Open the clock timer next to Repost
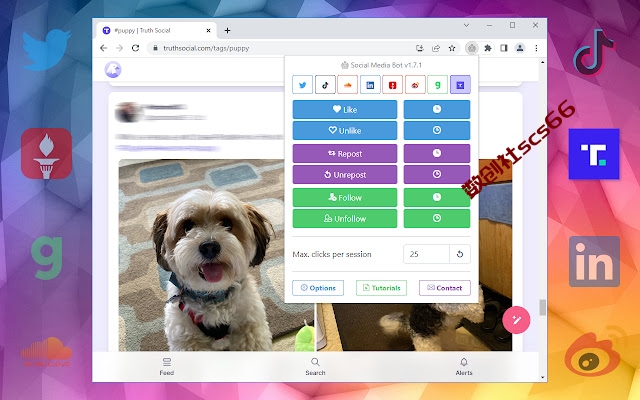 437,153
